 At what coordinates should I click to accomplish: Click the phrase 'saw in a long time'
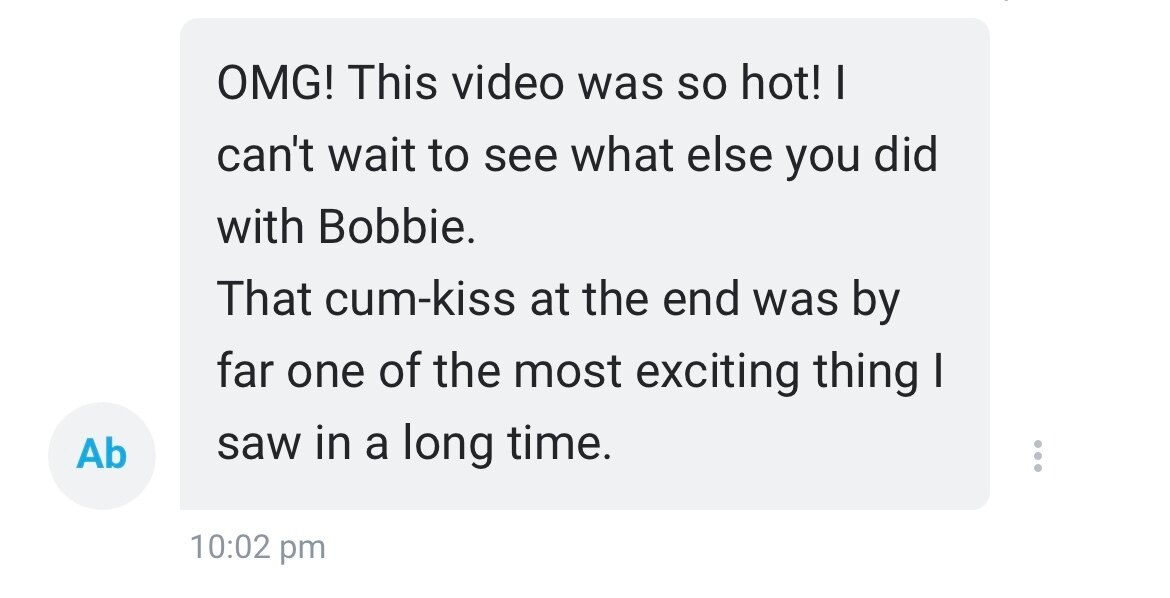414,444
